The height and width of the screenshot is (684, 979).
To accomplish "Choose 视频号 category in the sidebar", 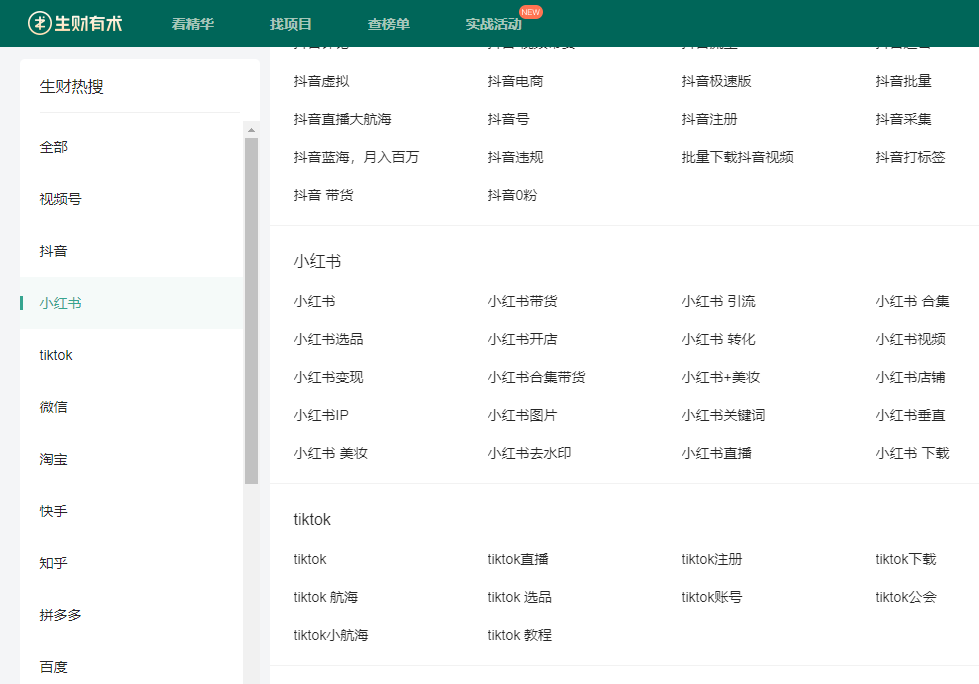I will pos(61,199).
